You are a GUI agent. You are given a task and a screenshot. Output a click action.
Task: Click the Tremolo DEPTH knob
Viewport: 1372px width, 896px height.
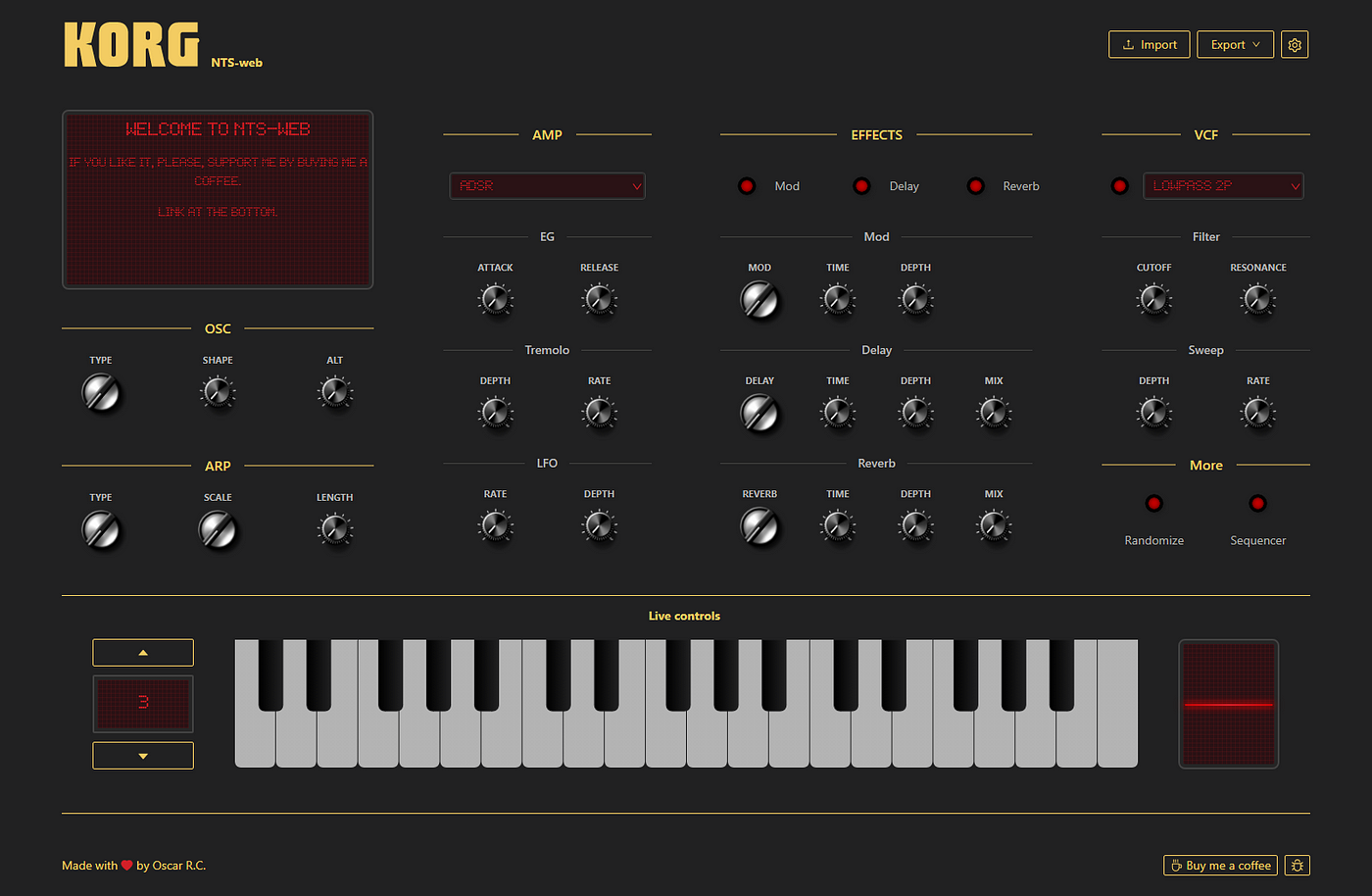496,413
